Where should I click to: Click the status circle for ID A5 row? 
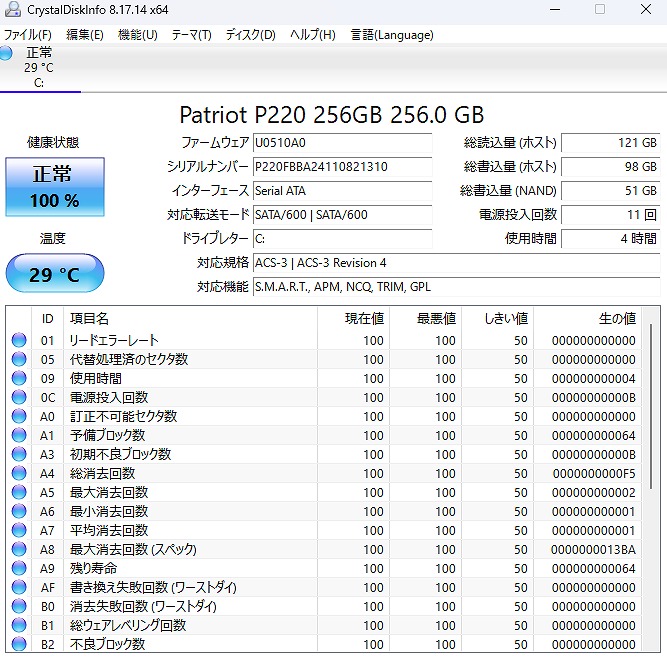pos(19,492)
